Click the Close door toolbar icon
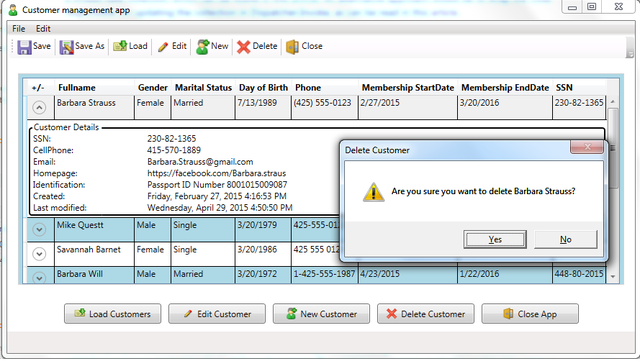 (292, 47)
